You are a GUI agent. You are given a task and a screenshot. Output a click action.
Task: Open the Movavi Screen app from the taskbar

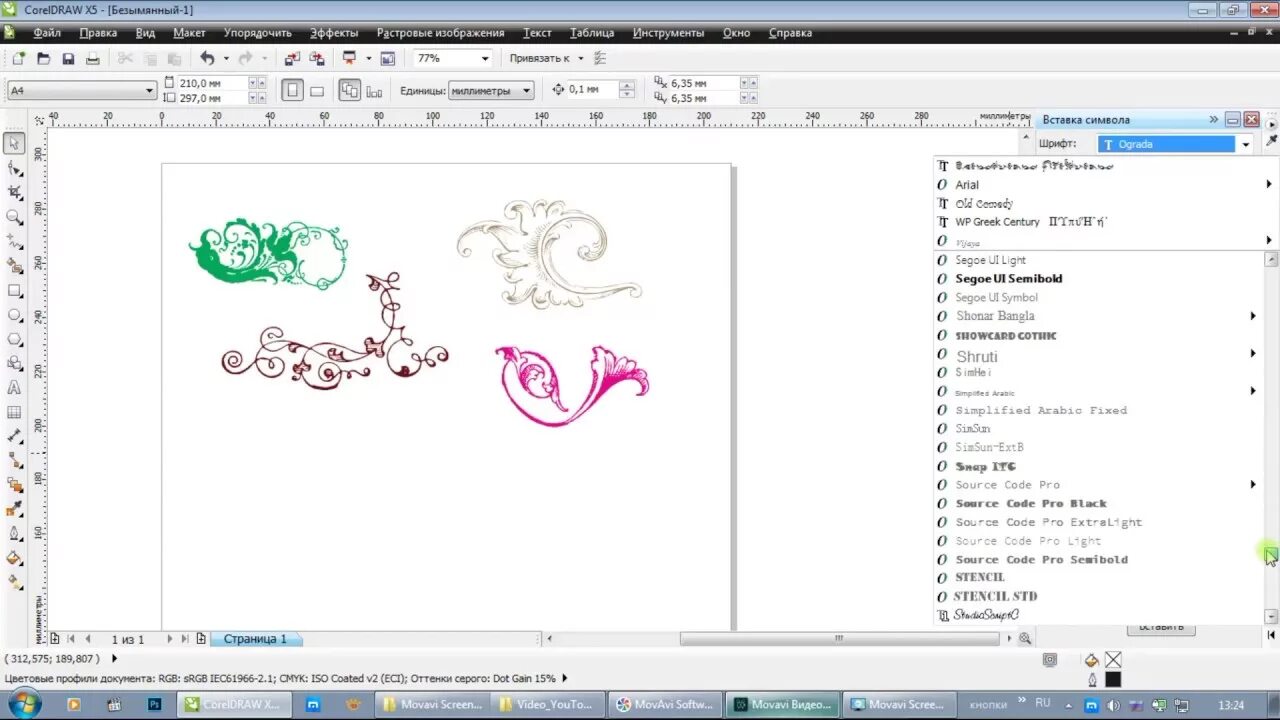[899, 703]
